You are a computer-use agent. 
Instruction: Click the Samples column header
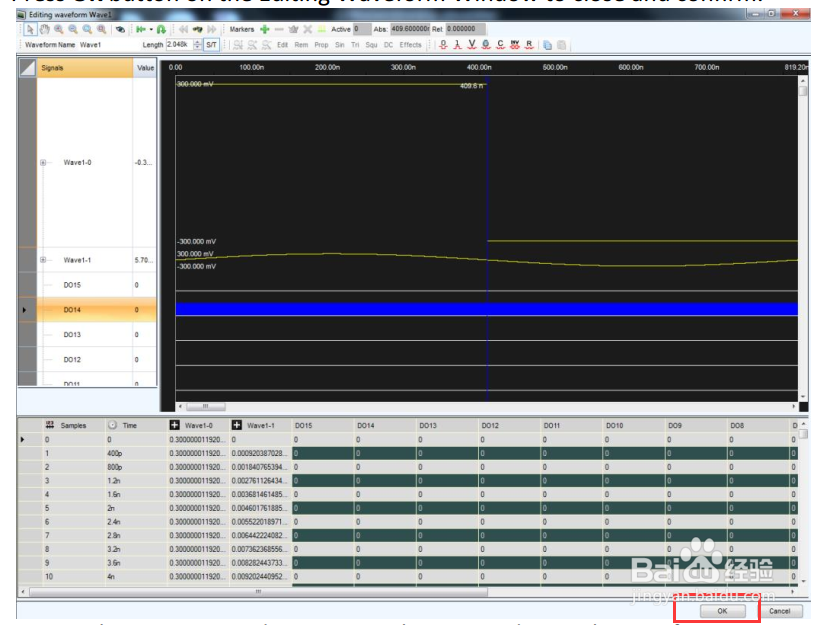click(73, 425)
